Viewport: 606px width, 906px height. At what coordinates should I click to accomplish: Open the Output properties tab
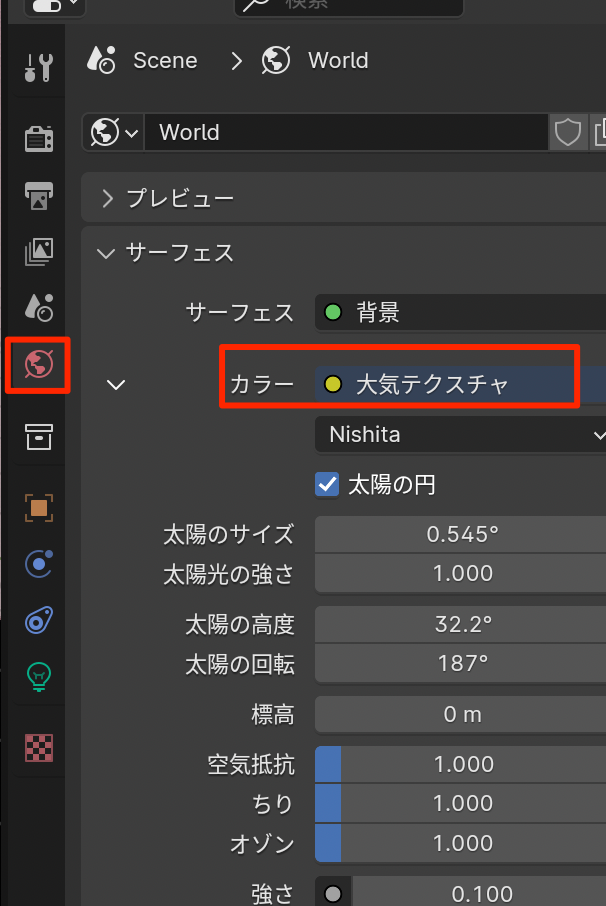coord(38,196)
